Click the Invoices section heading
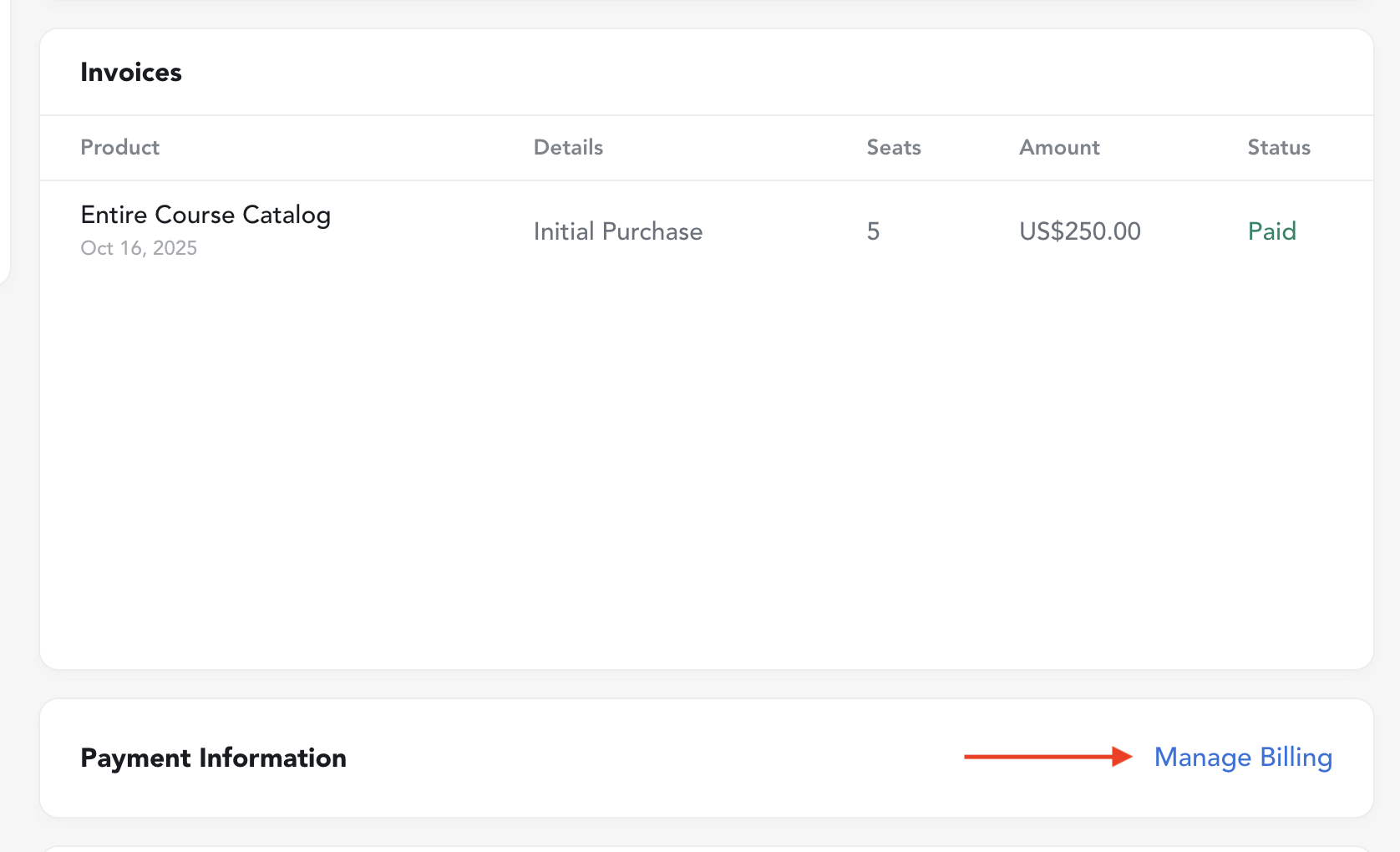 (131, 73)
